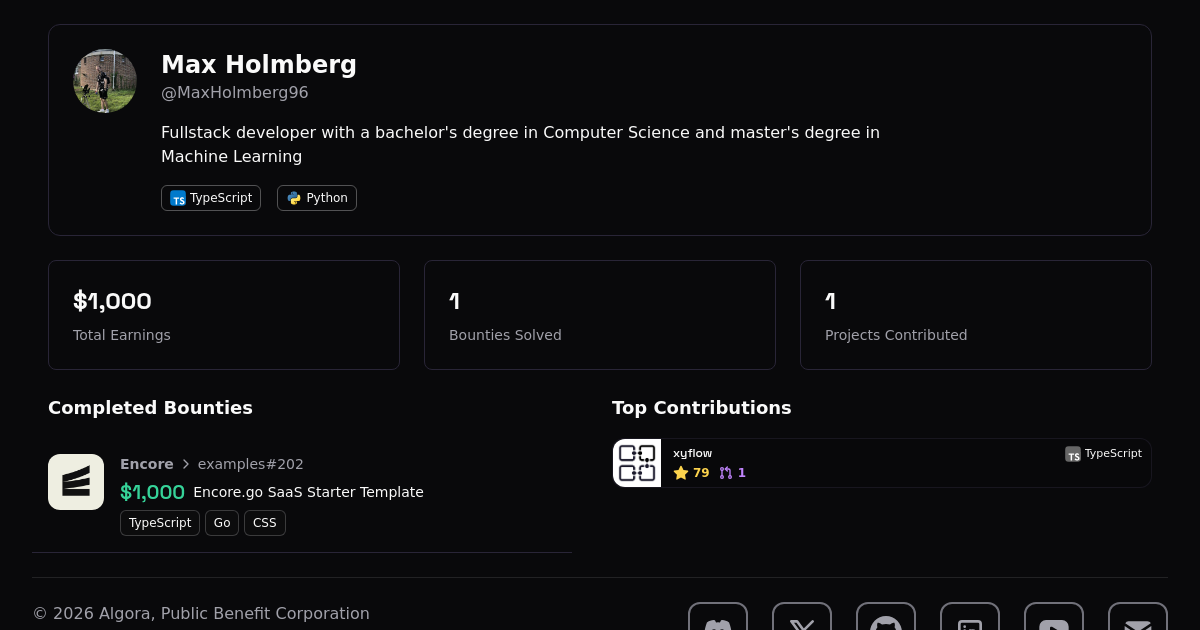Open Encore.go SaaS Starter Template bounty

click(308, 492)
